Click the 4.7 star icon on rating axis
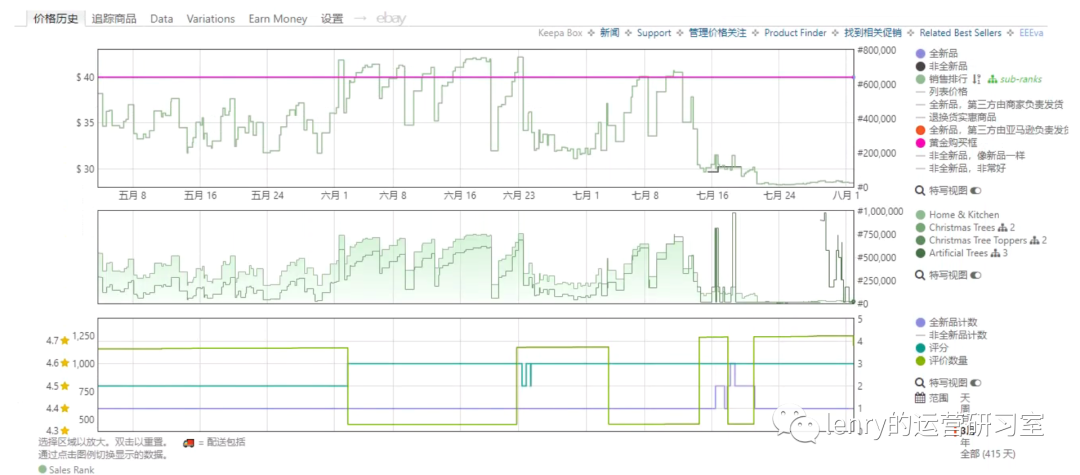The image size is (1080, 475). 65,340
